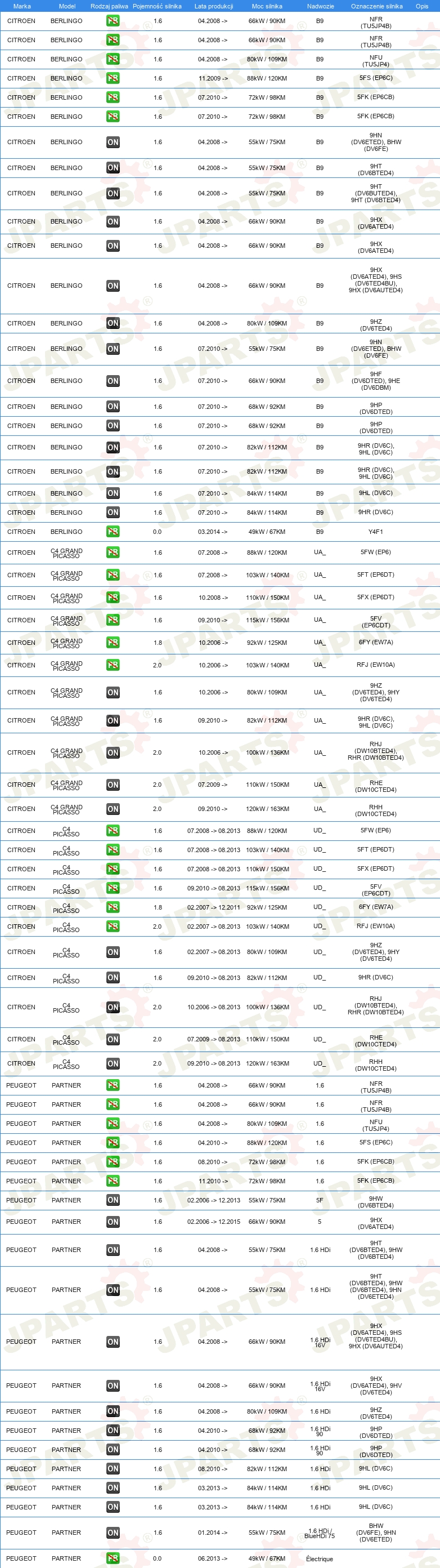The image size is (440, 1568).
Task: Select '02.2006 -> 12.2013' date cell
Action: tap(213, 1200)
